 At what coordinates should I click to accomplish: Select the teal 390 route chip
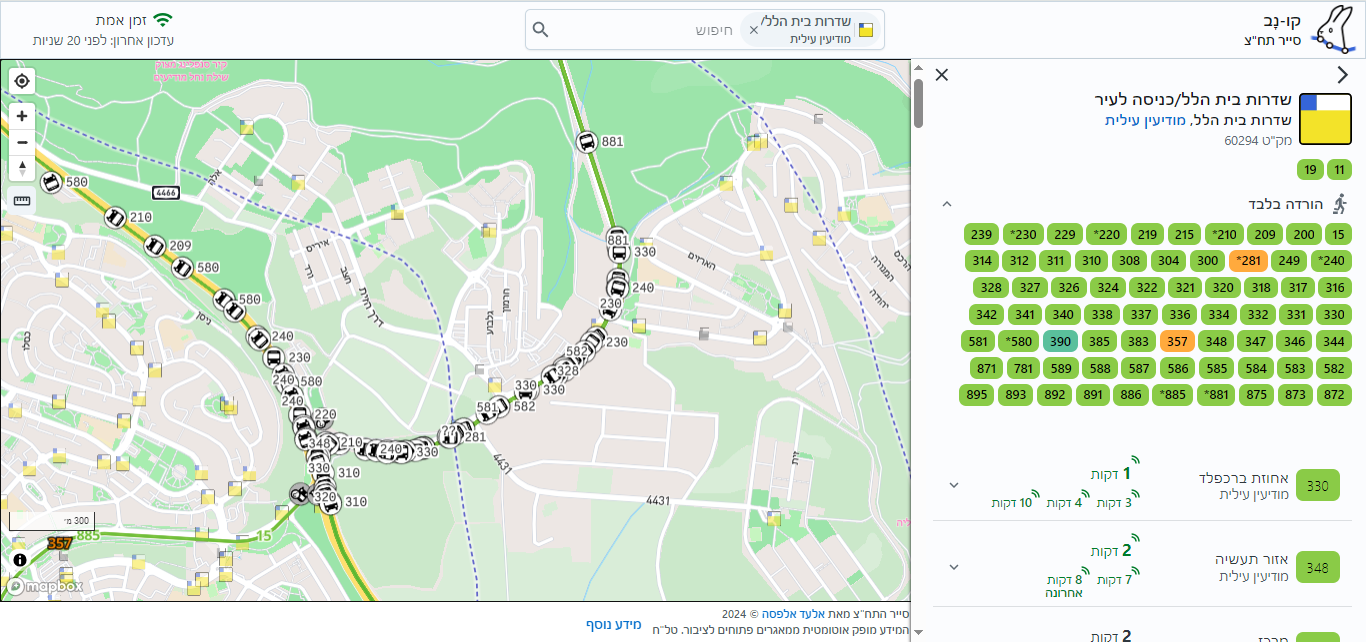(1060, 342)
